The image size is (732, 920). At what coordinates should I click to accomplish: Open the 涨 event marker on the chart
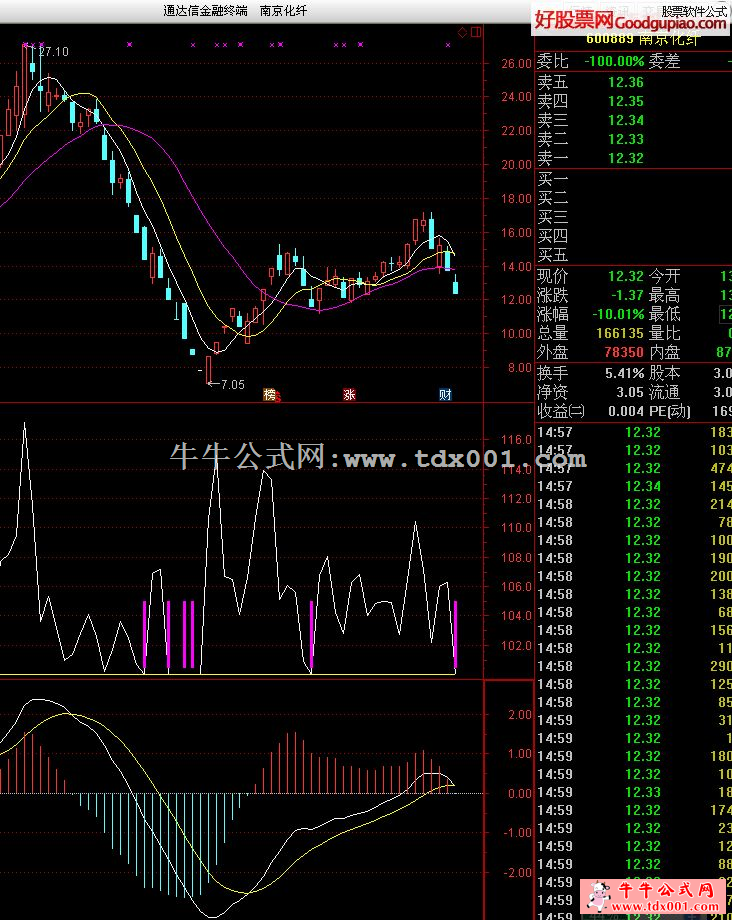point(349,394)
